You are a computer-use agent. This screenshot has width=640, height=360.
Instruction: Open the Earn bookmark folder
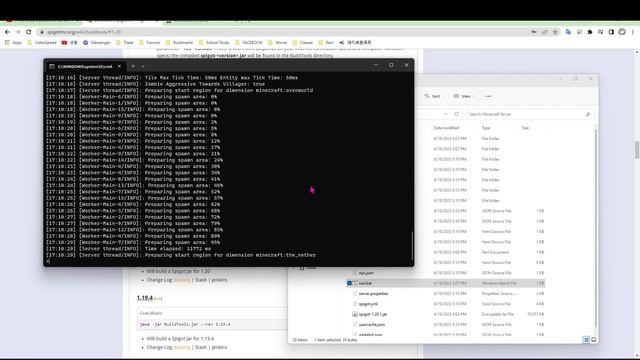coord(326,42)
